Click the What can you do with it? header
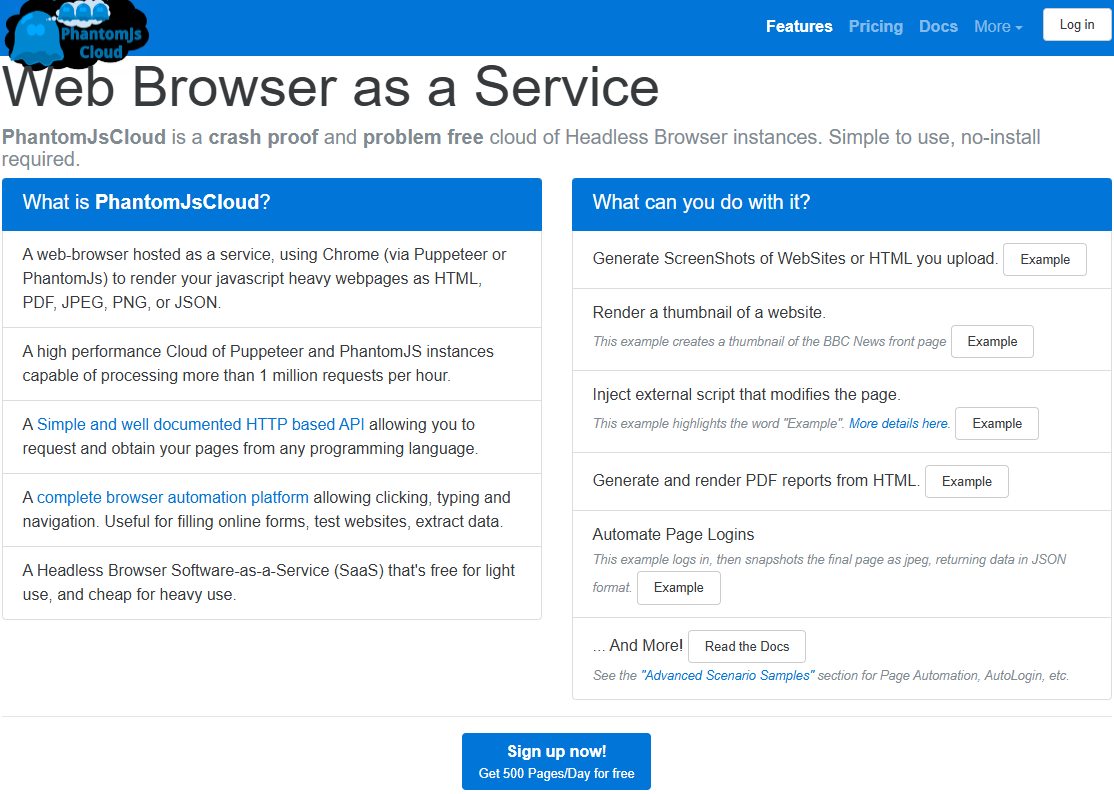 (x=842, y=203)
